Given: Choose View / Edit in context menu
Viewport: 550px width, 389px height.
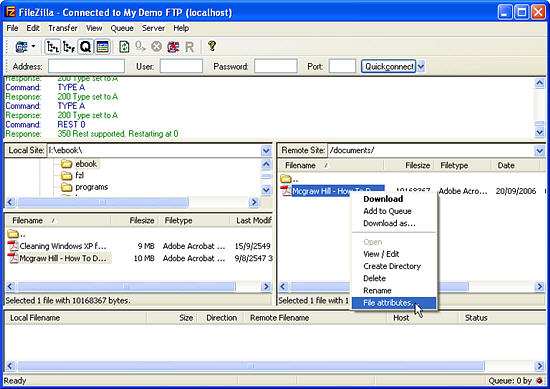Looking at the screenshot, I should (394, 254).
